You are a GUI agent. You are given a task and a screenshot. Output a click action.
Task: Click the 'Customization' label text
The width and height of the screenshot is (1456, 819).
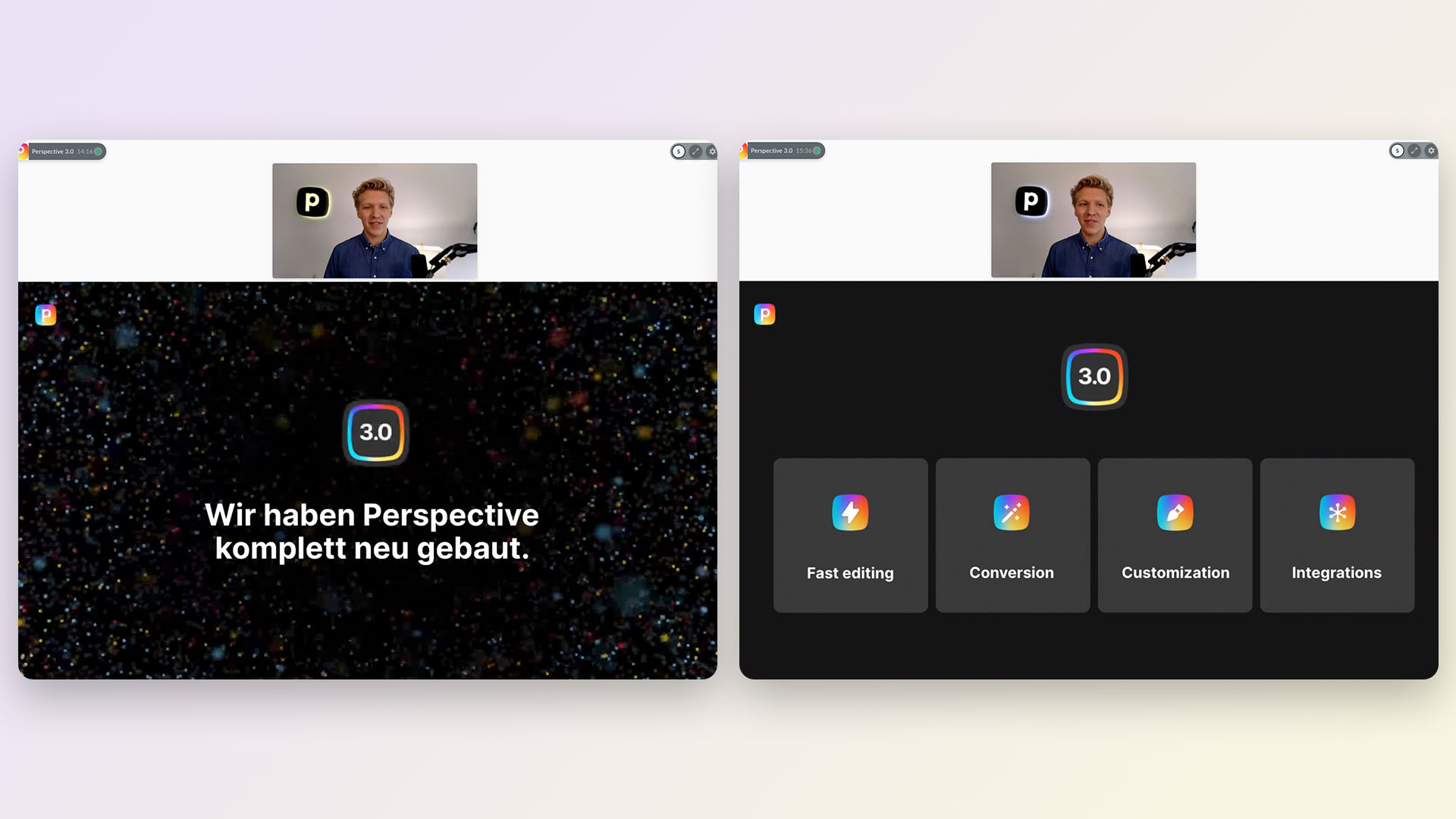click(1175, 573)
